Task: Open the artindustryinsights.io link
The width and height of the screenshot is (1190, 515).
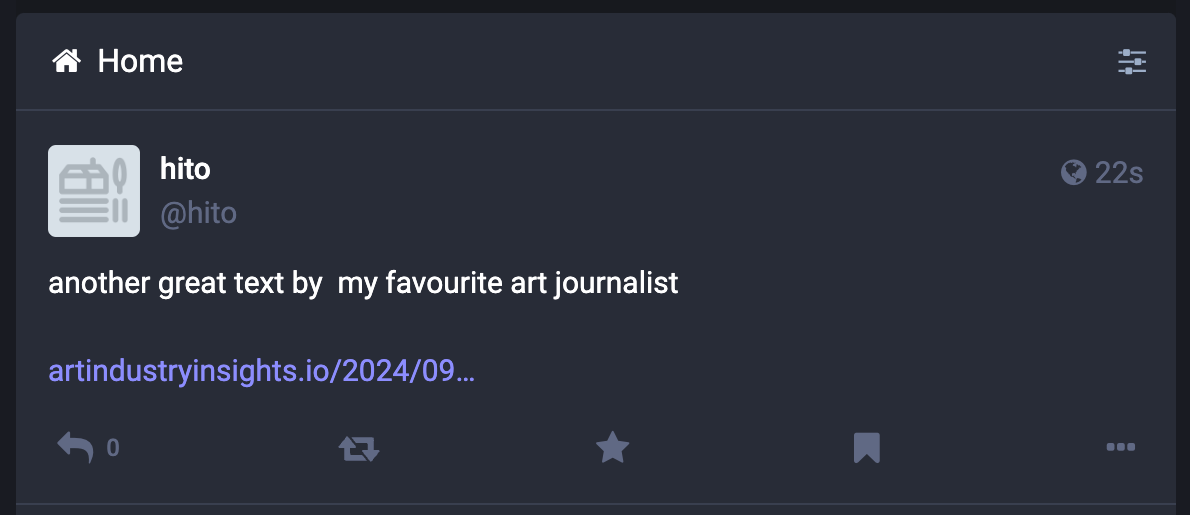Action: pos(261,372)
